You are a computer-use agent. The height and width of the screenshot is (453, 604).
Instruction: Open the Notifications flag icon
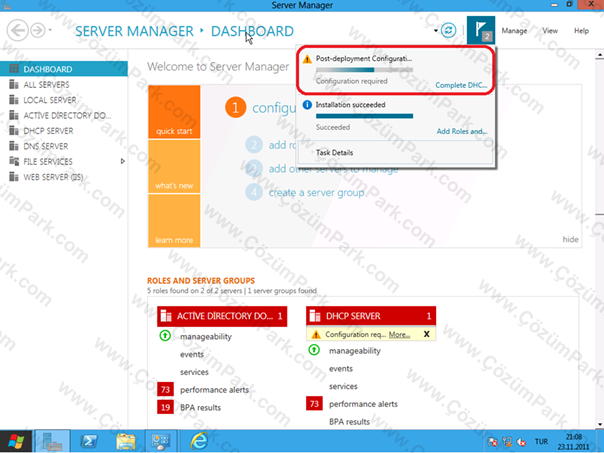click(481, 30)
